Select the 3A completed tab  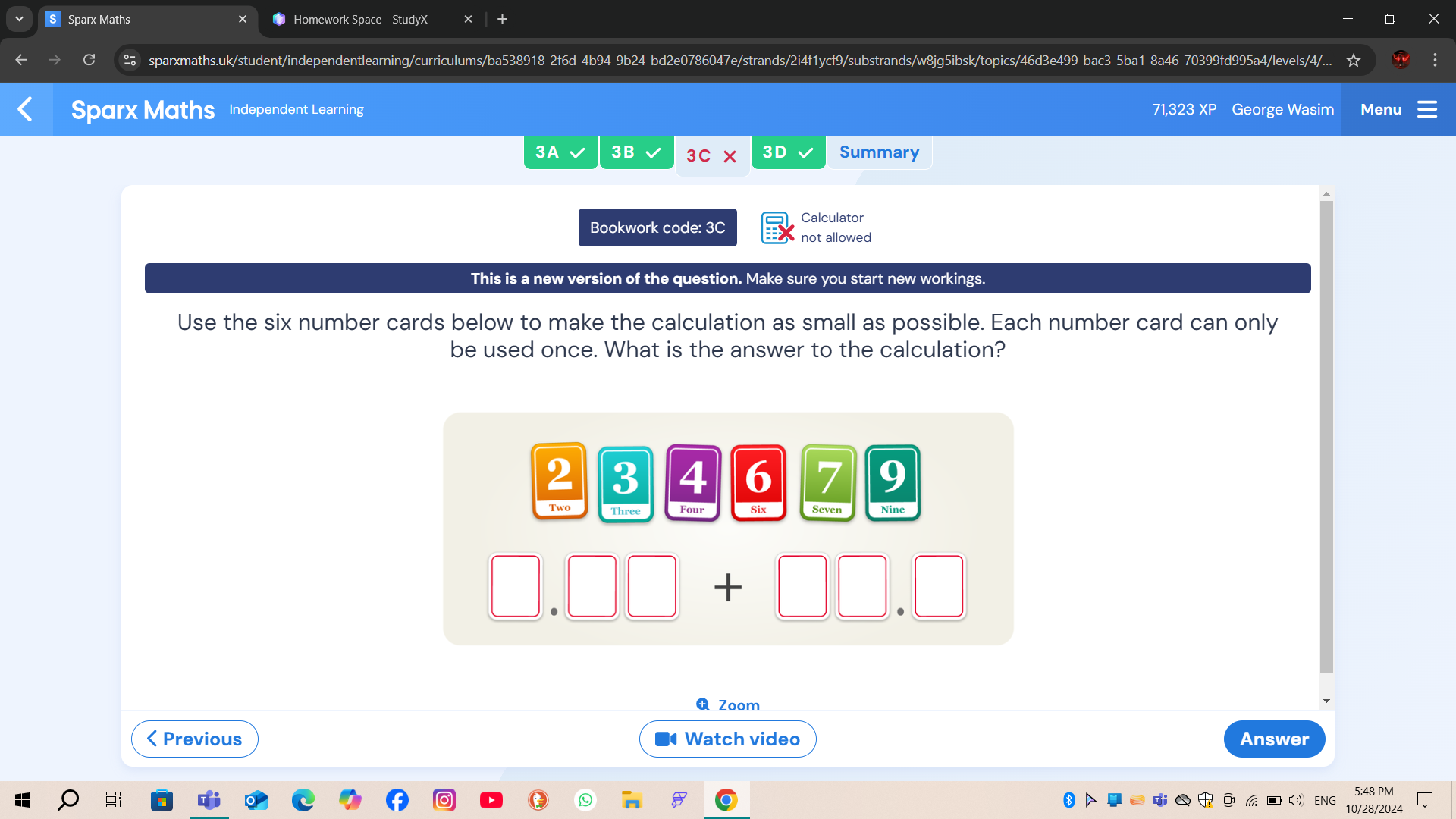tap(558, 152)
